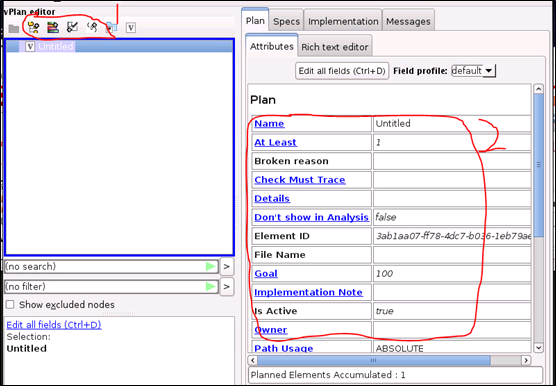Click green arrow in the filter field

point(211,286)
